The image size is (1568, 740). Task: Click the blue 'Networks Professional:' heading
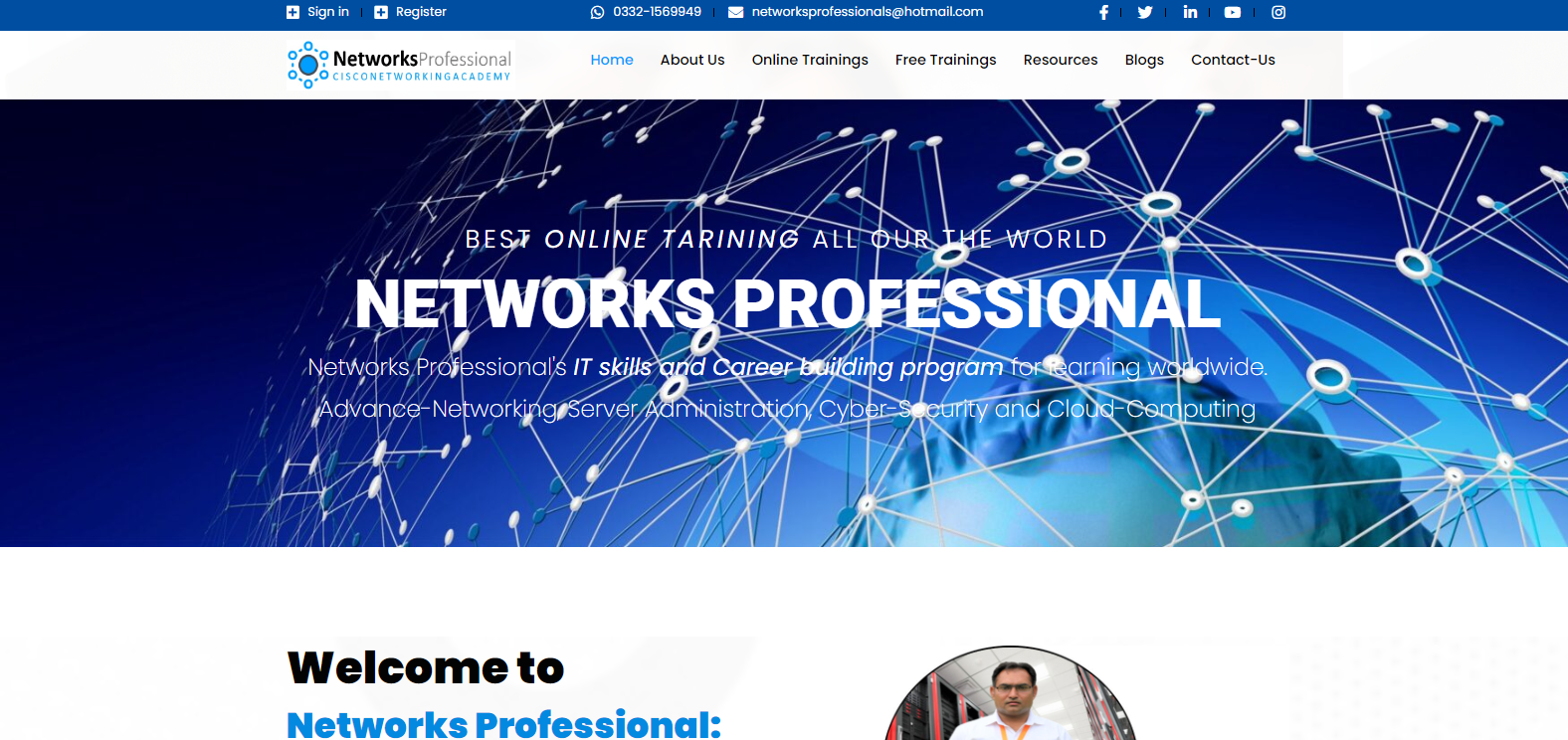tap(503, 724)
